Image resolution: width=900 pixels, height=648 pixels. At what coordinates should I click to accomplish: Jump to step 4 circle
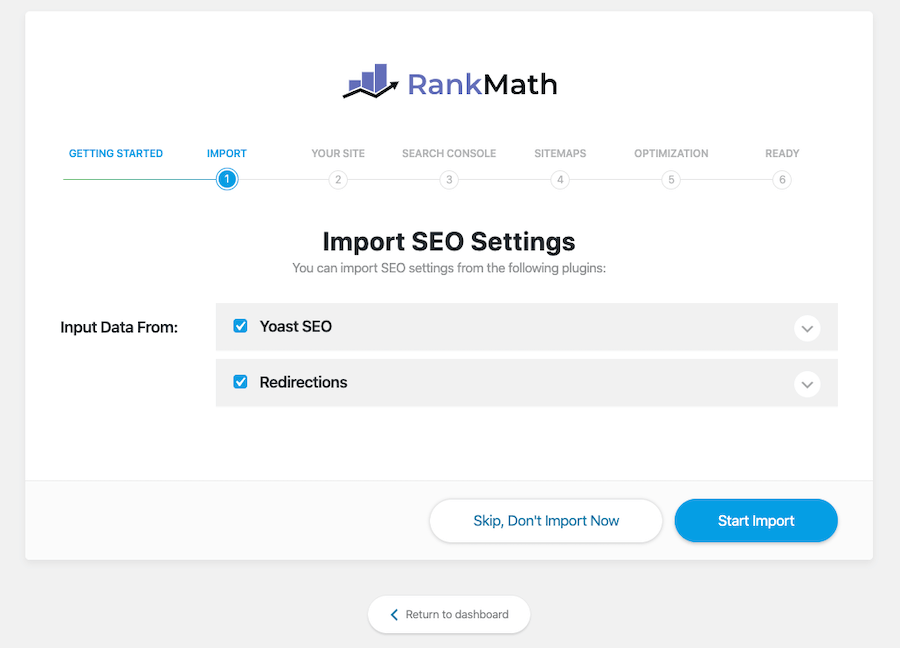tap(560, 180)
